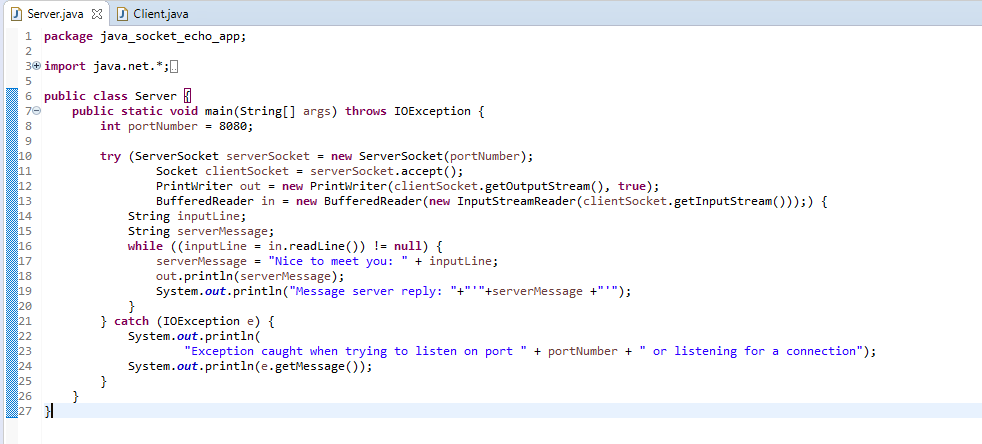
Task: Close the Server.java tab
Action: [x=97, y=14]
